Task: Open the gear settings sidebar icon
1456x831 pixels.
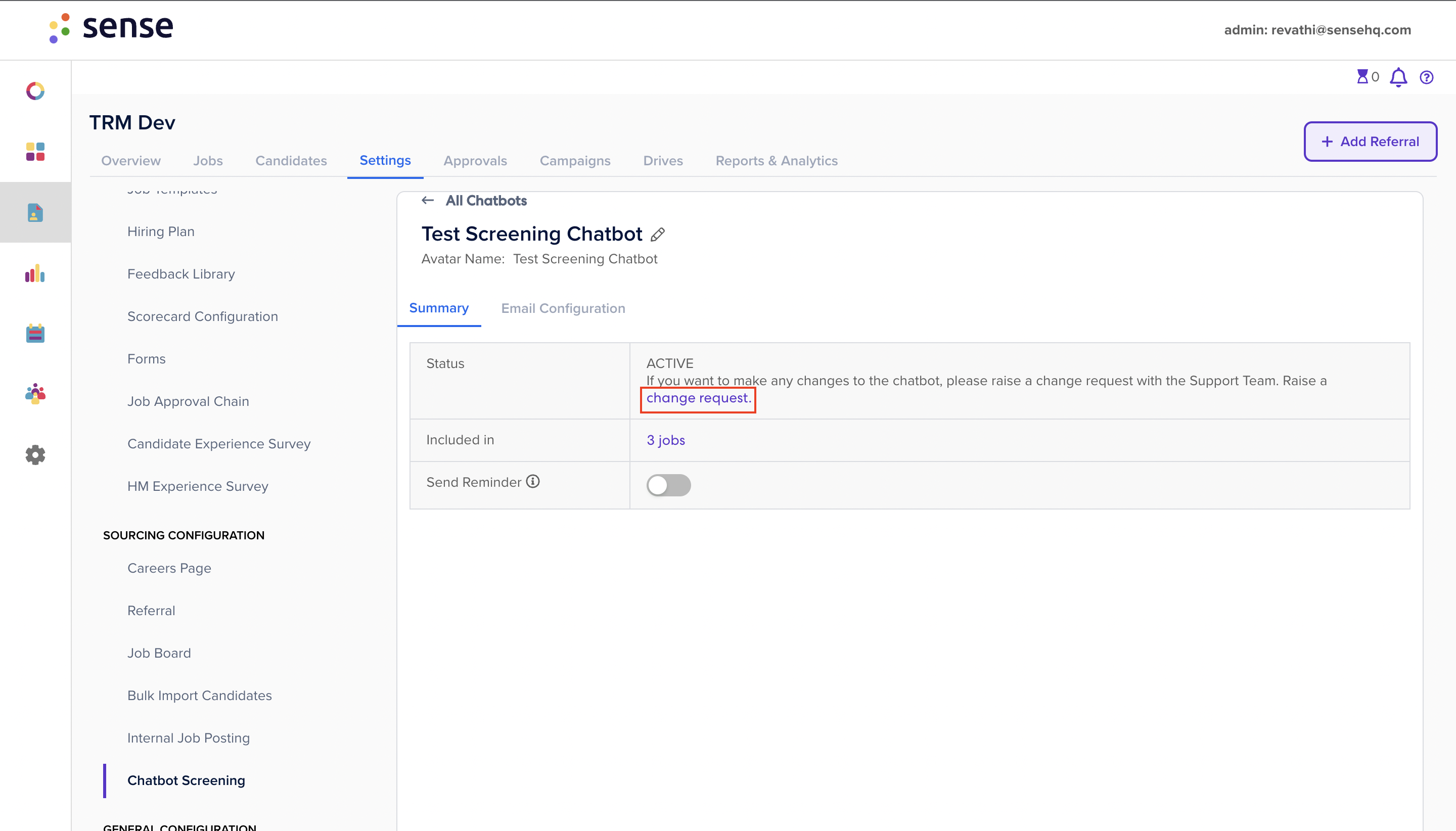Action: coord(35,455)
